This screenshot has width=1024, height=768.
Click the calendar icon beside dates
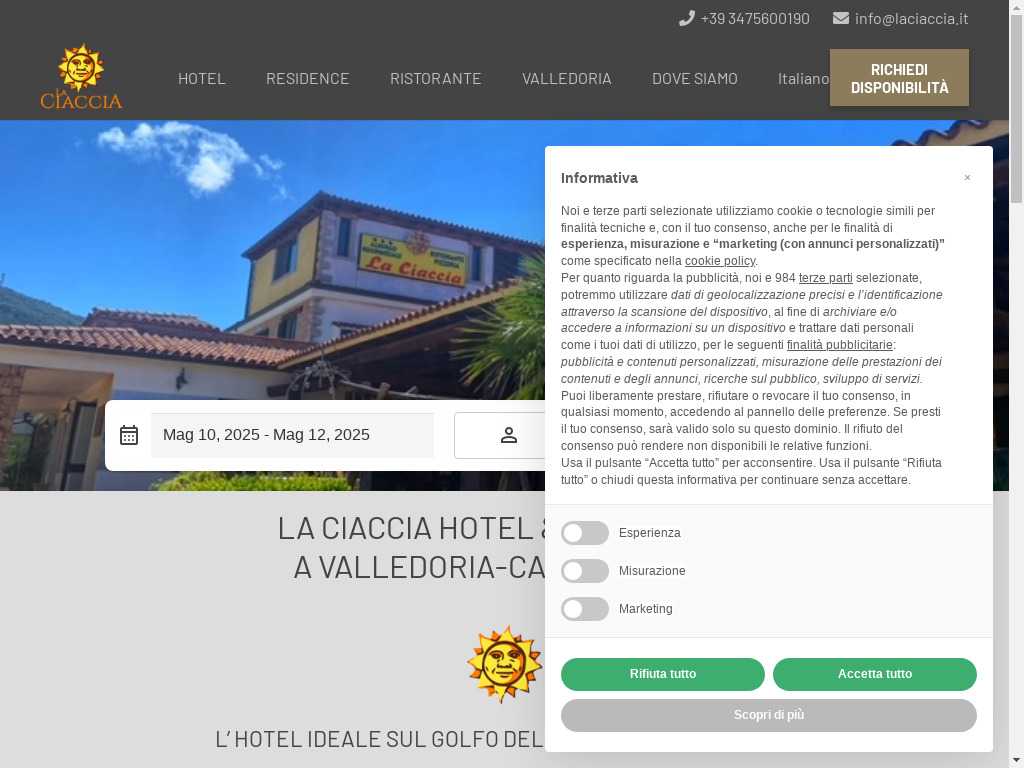point(129,435)
